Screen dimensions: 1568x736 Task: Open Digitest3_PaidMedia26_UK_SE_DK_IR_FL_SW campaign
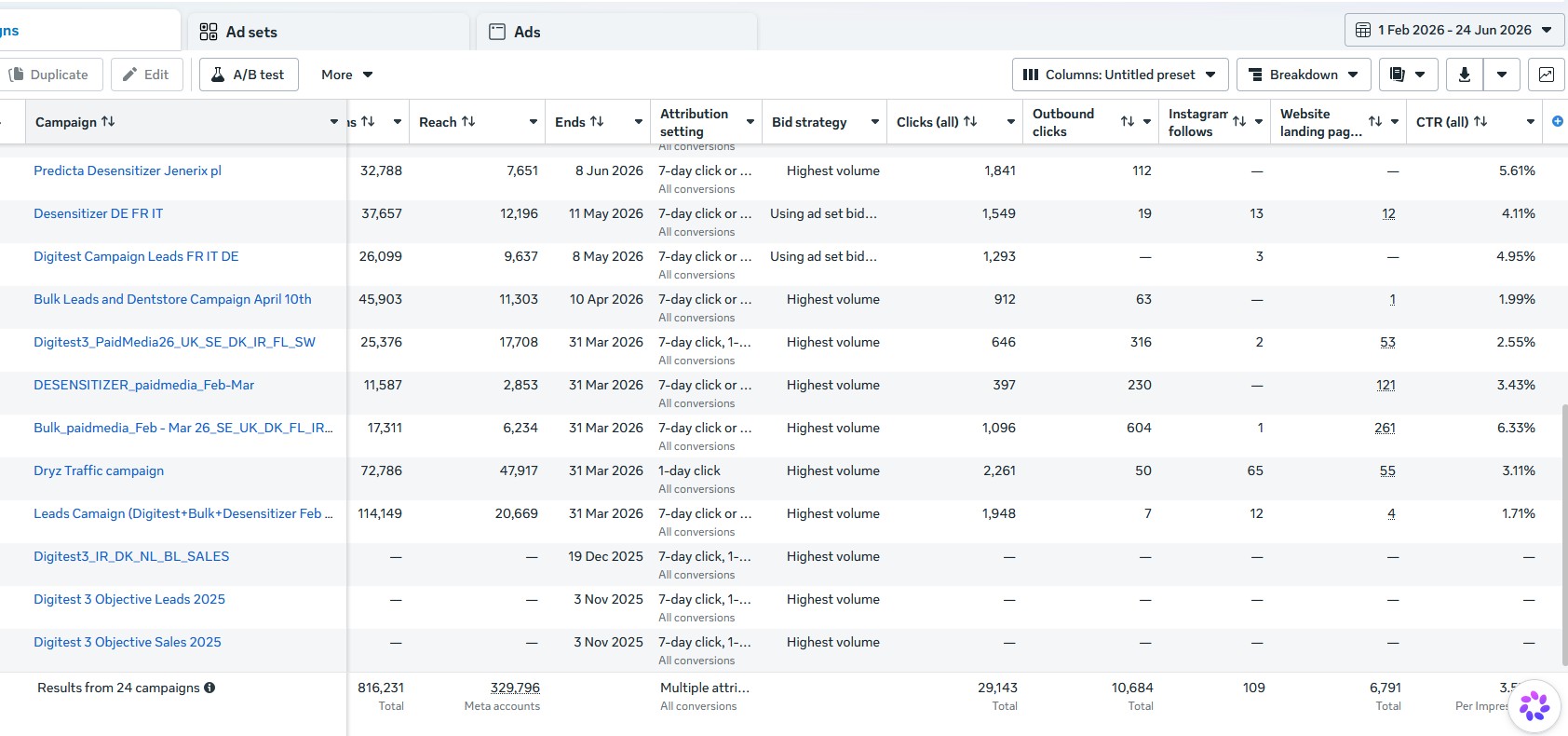pos(174,342)
